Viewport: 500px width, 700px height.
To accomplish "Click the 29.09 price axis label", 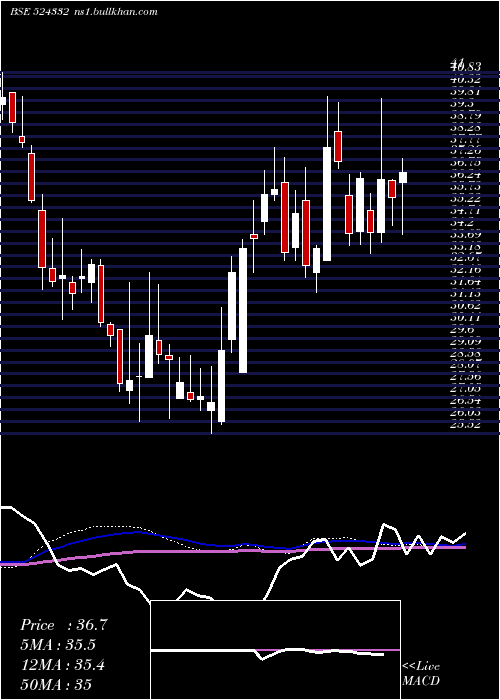I will 466,342.
